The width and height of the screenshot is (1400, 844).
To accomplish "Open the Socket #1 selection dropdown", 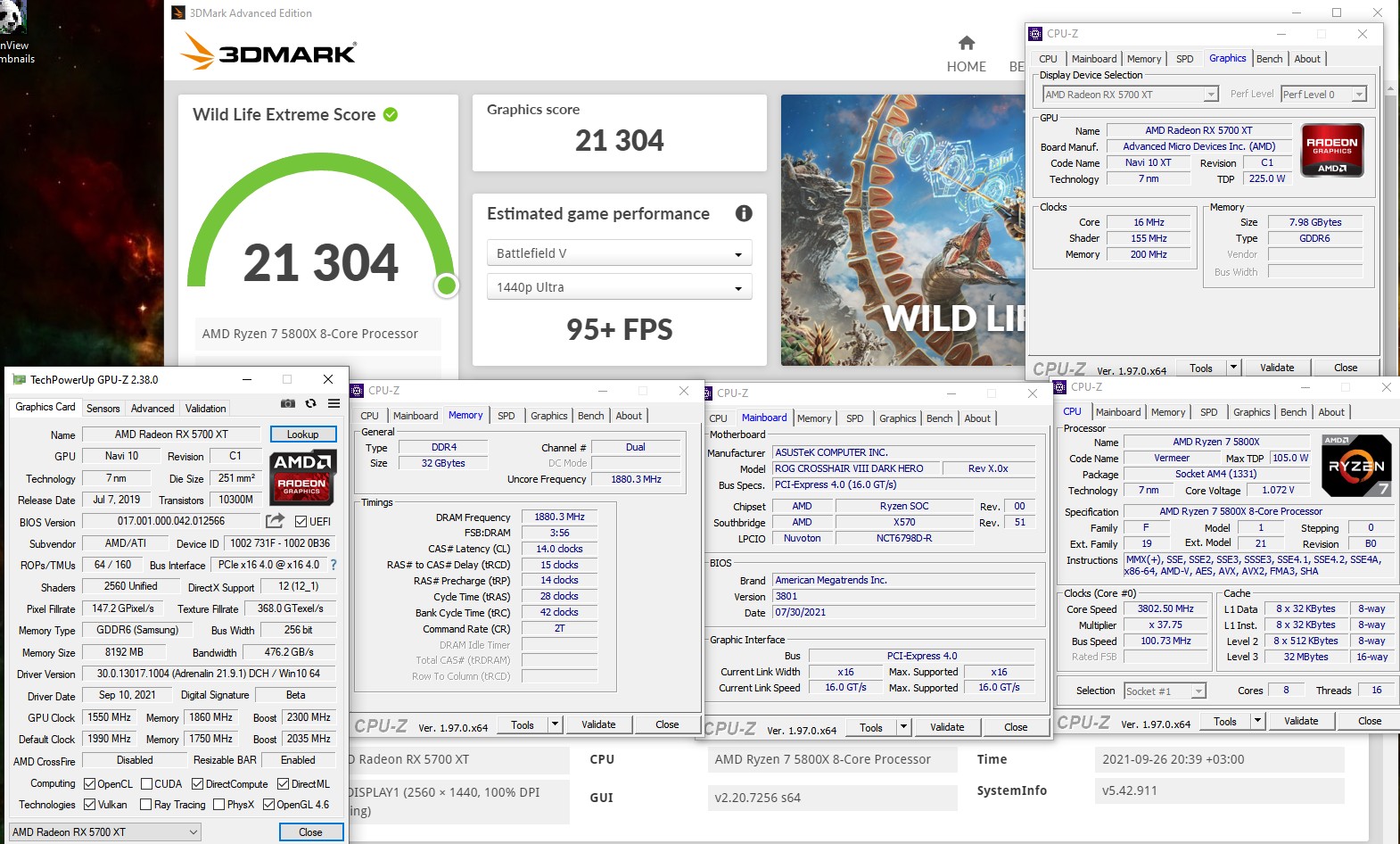I will tap(1165, 691).
